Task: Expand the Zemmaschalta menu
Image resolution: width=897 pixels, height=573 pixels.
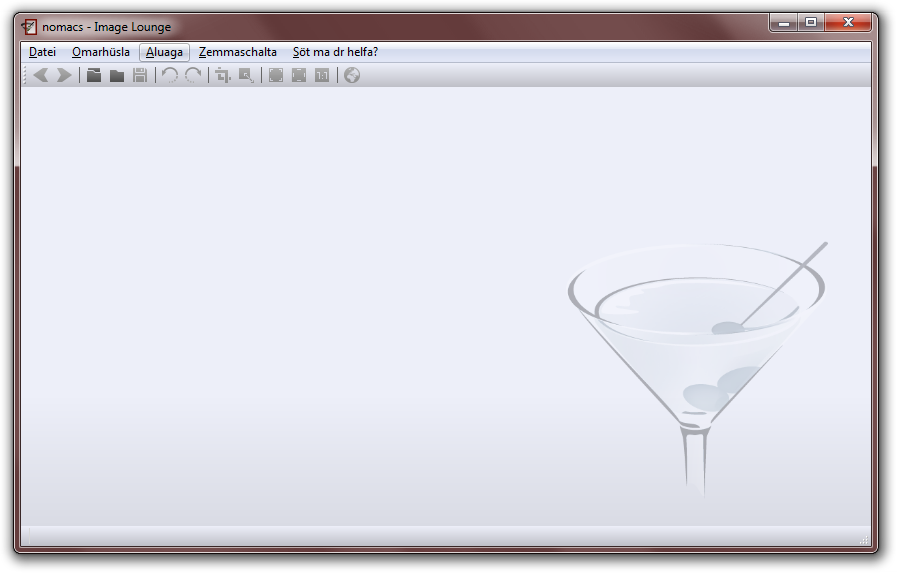Action: (238, 52)
